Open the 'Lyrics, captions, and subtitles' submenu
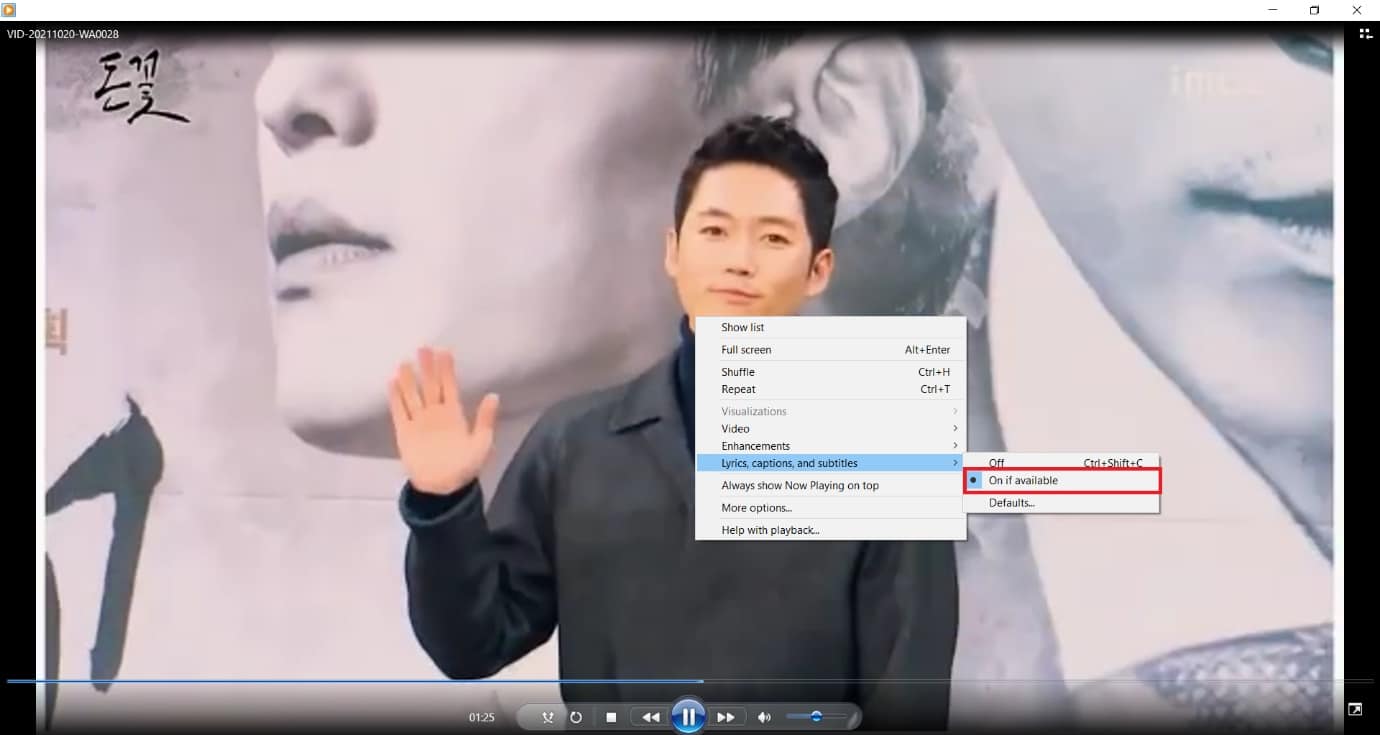1380x735 pixels. point(791,462)
